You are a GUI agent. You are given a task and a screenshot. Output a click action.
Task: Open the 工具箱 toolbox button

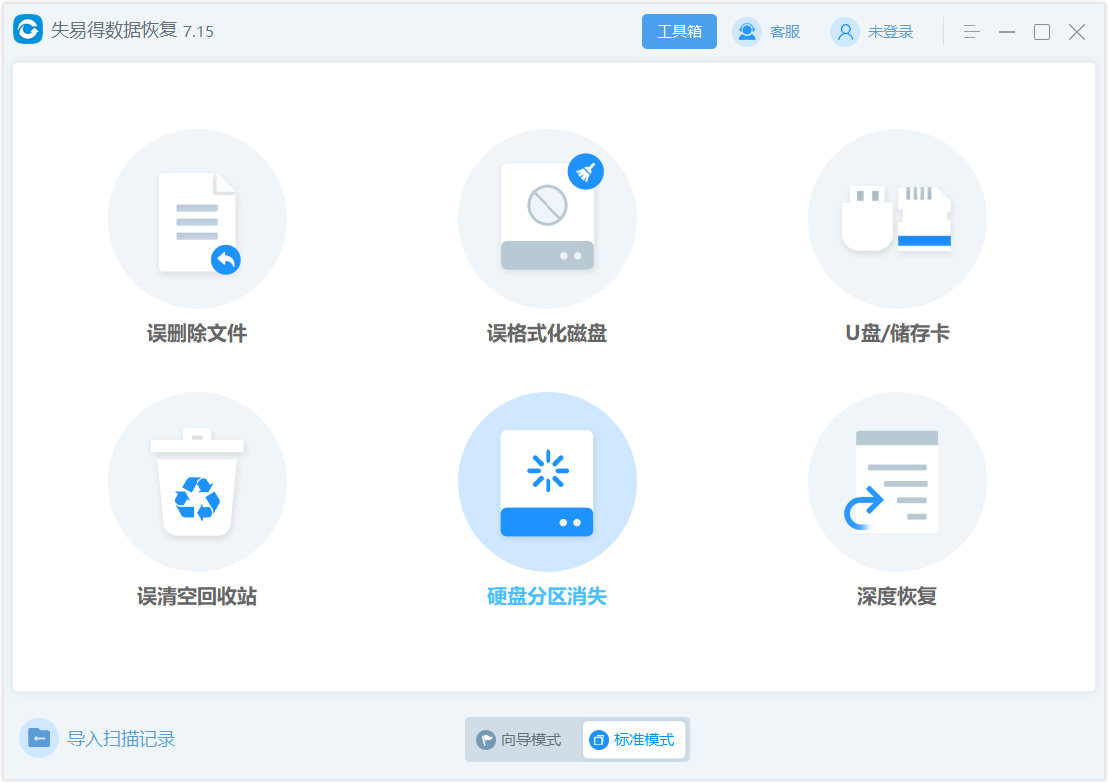click(x=679, y=32)
